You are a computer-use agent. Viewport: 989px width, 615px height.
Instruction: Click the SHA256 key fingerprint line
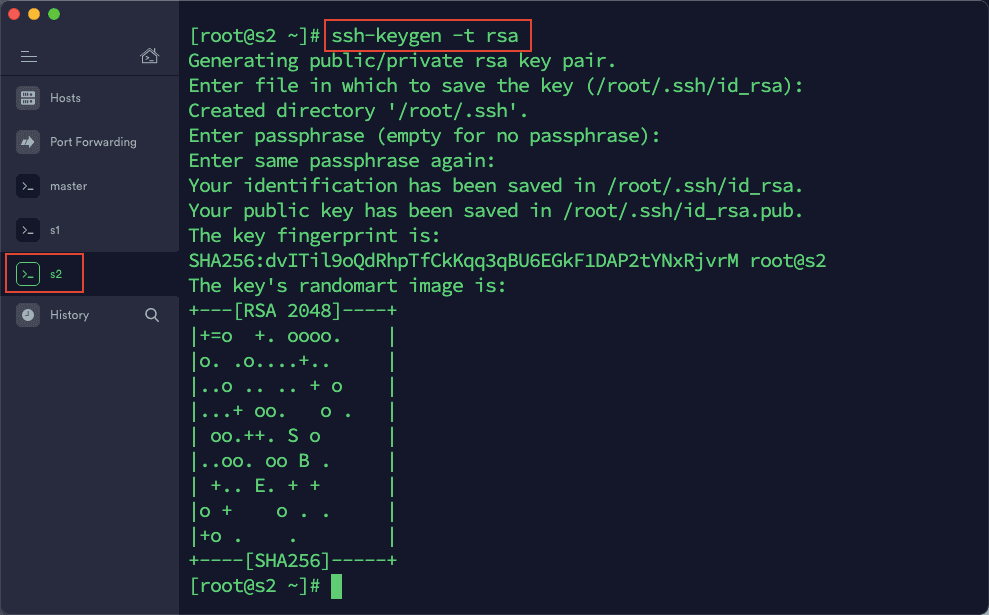pyautogui.click(x=507, y=261)
